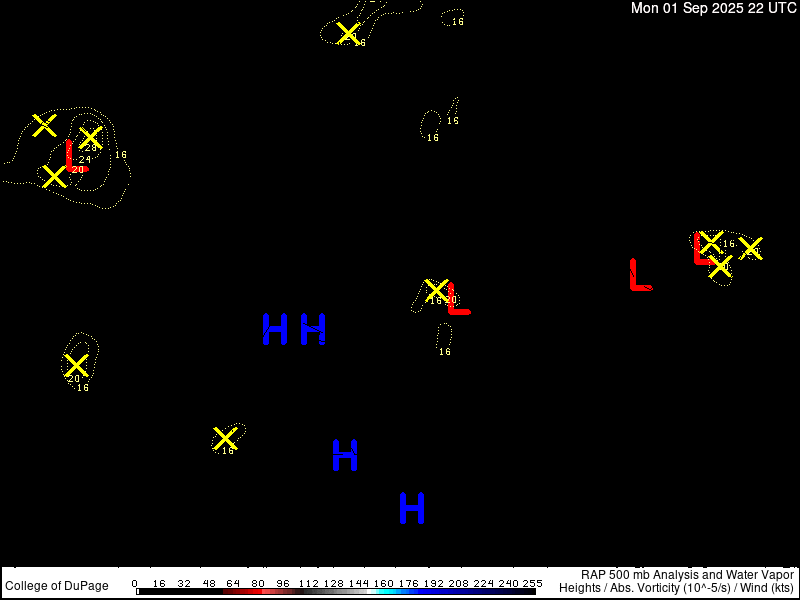This screenshot has width=800, height=600.
Task: Click the 'Heights / Abs. Vorticity / Wind (kts)' caption
Action: 677,588
